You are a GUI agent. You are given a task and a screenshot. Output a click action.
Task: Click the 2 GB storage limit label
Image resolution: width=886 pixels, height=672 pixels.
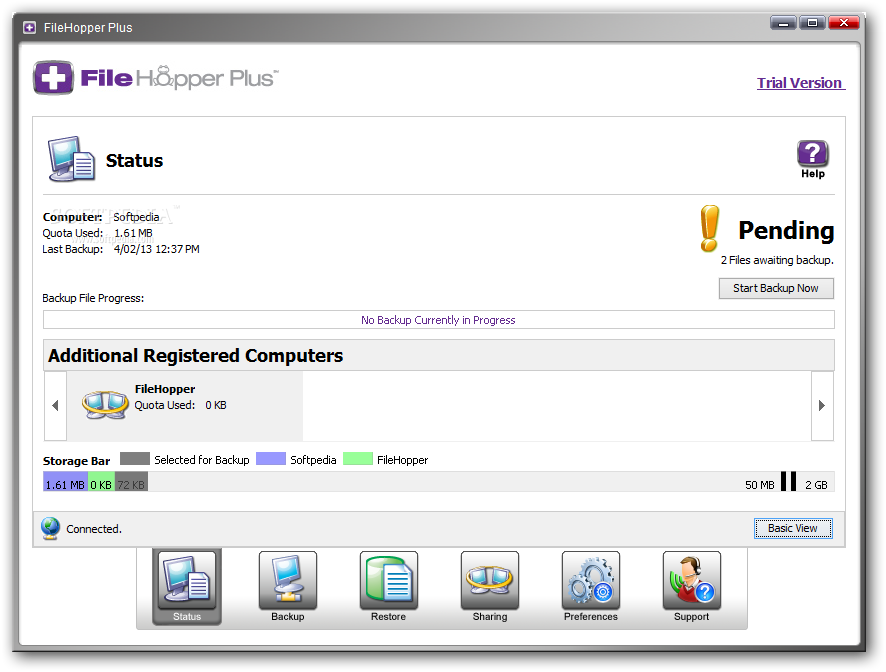point(816,485)
